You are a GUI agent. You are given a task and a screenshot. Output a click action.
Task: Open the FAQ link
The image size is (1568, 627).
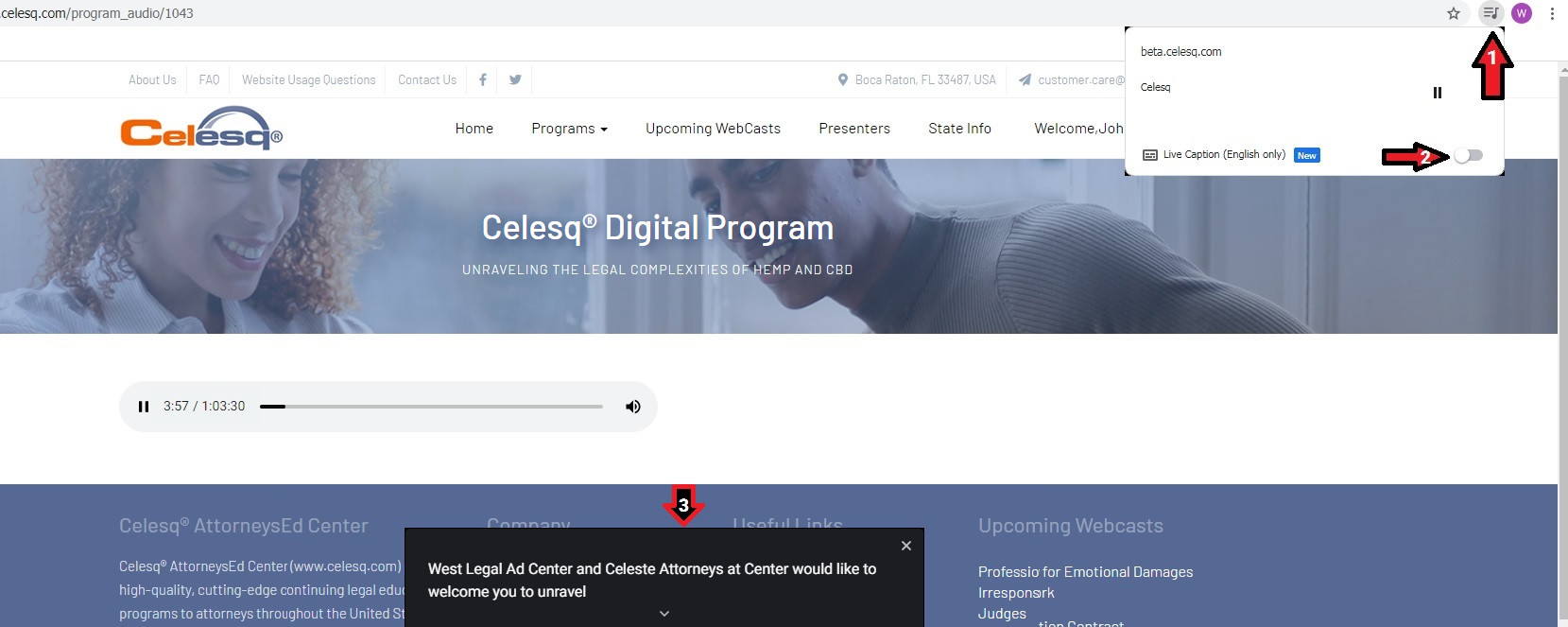coord(209,80)
